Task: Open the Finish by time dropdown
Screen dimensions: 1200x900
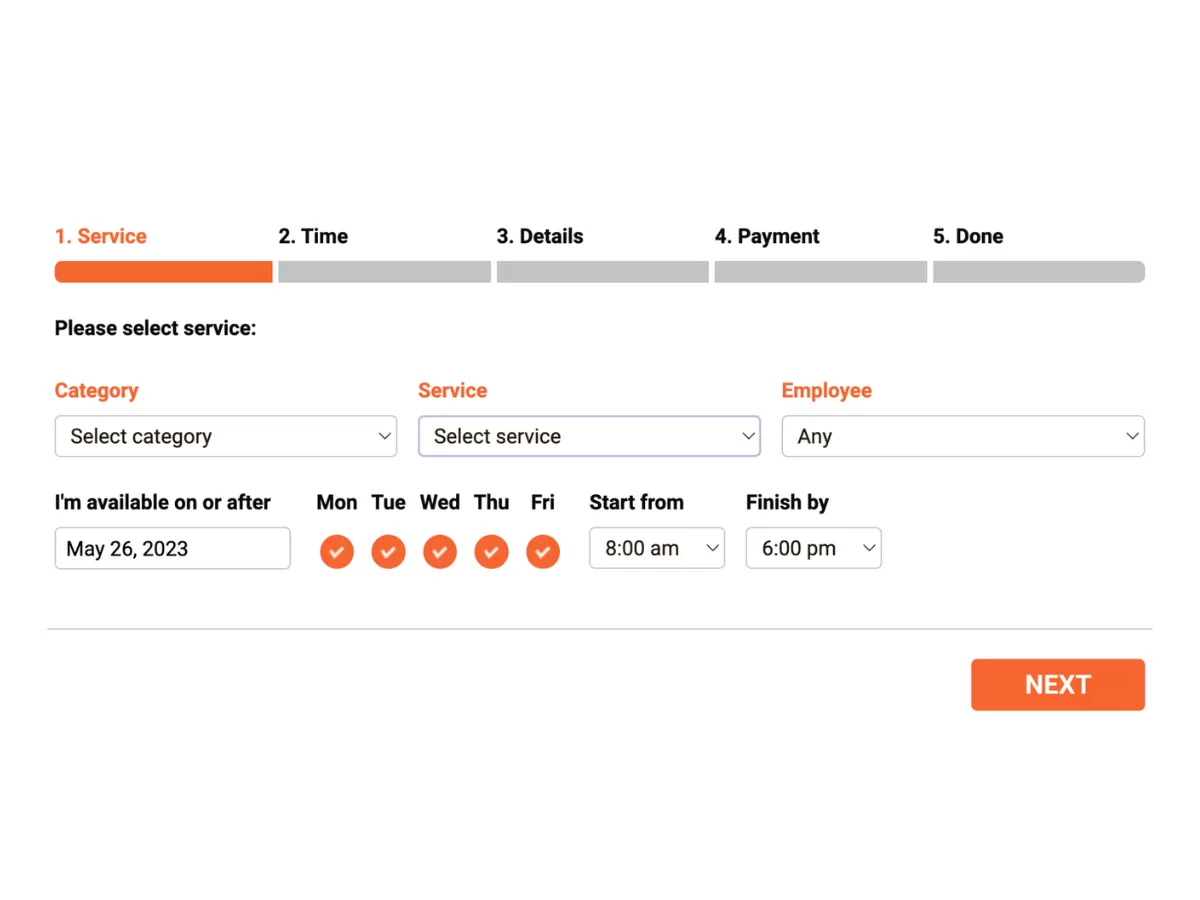Action: (x=814, y=549)
